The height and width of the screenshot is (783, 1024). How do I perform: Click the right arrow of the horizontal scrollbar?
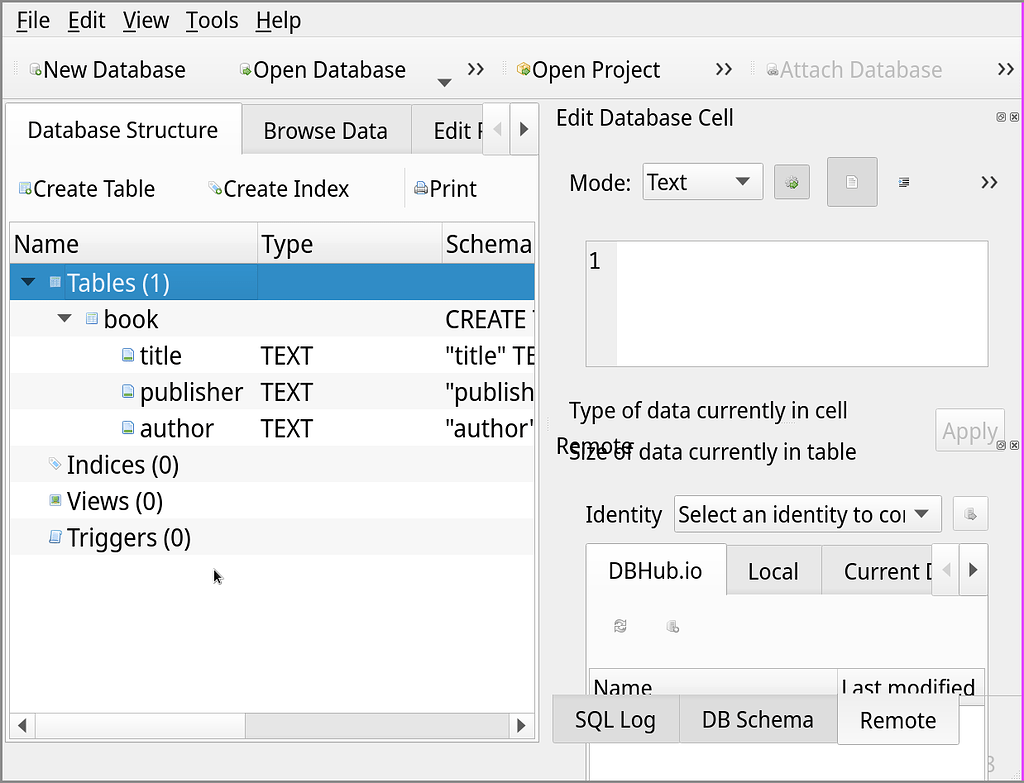(521, 726)
